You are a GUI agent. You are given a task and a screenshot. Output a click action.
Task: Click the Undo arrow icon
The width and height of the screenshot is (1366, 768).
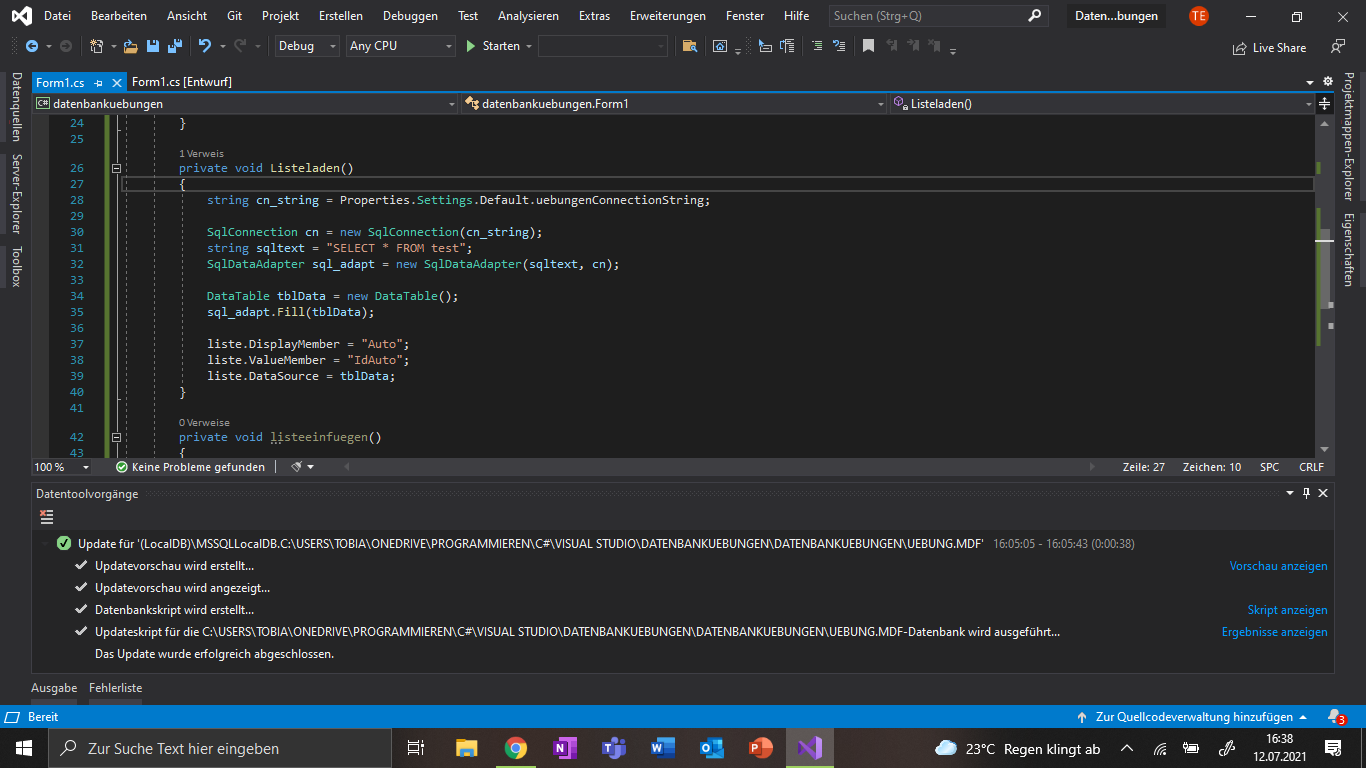click(x=205, y=46)
